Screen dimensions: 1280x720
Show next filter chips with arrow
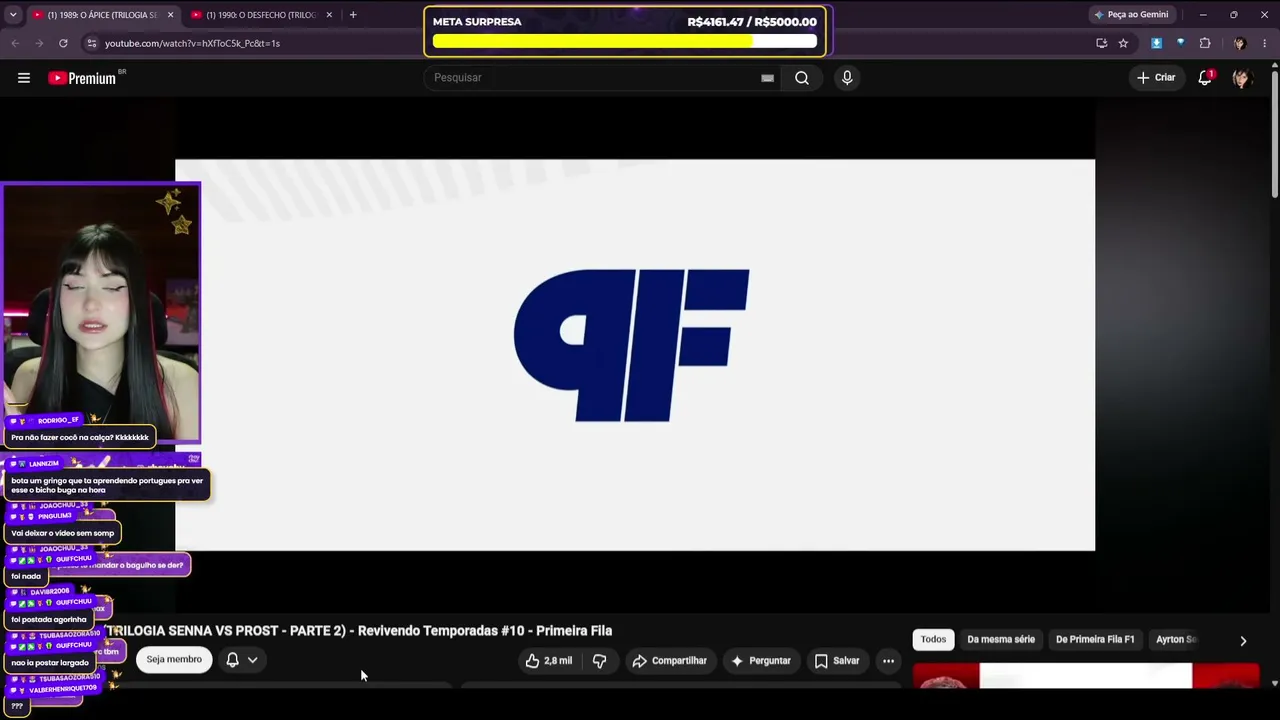click(x=1243, y=640)
